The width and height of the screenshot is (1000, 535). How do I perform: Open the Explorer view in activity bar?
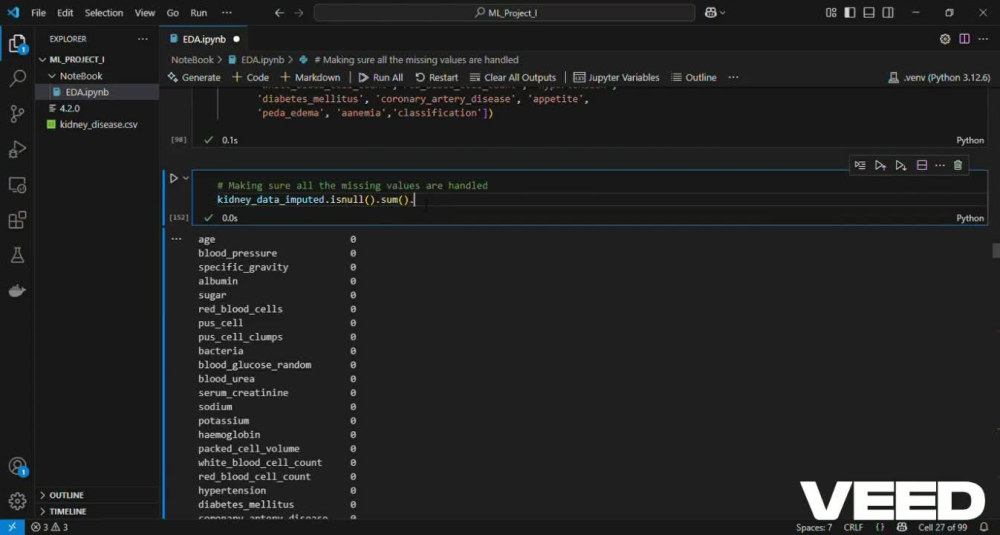click(x=17, y=44)
